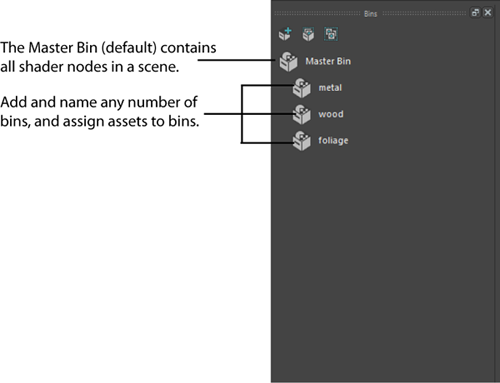Close the Bins panel
This screenshot has height=383, width=500.
click(x=488, y=13)
